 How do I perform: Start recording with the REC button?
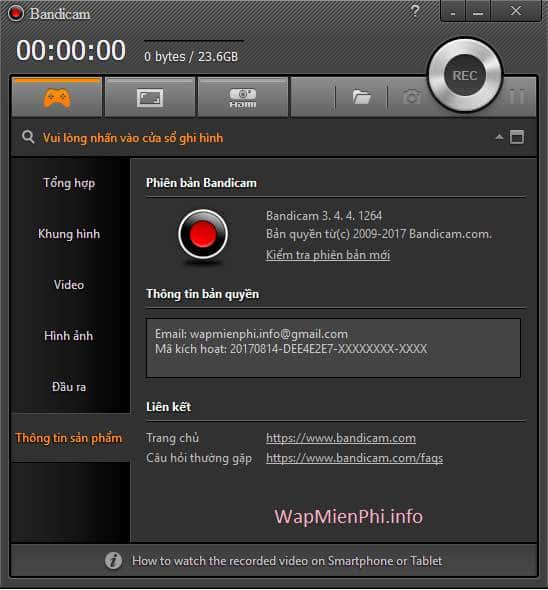coord(465,75)
